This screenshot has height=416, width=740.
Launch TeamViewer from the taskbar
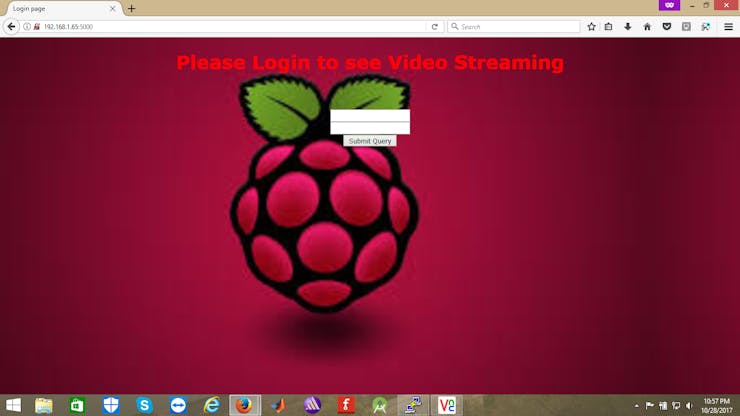tap(178, 405)
